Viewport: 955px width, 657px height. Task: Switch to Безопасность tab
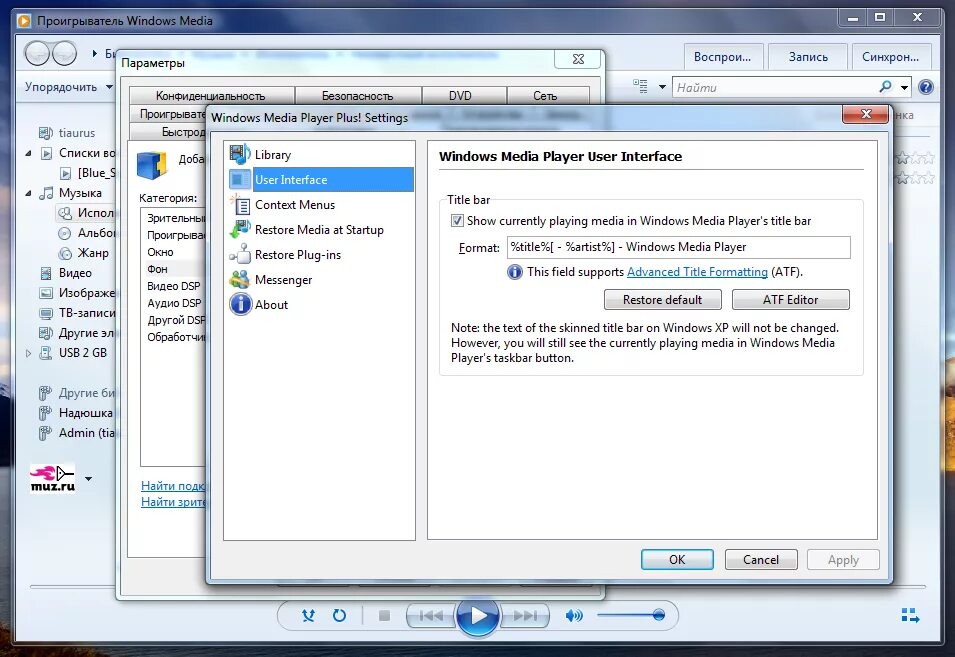(358, 96)
